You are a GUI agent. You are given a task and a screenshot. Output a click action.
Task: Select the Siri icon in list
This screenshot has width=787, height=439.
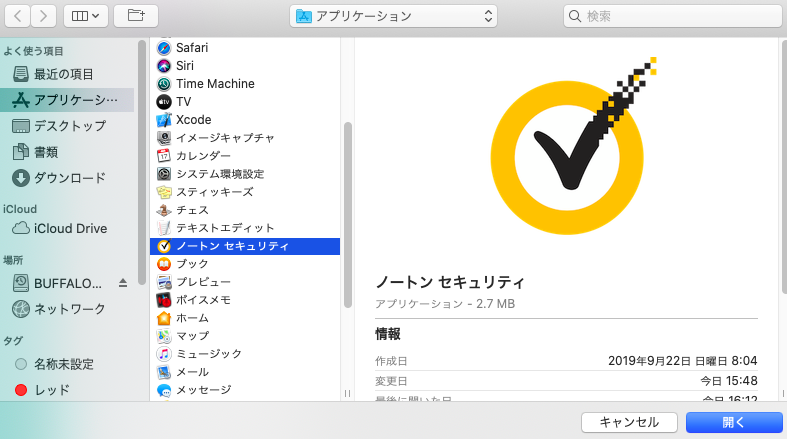[x=164, y=66]
